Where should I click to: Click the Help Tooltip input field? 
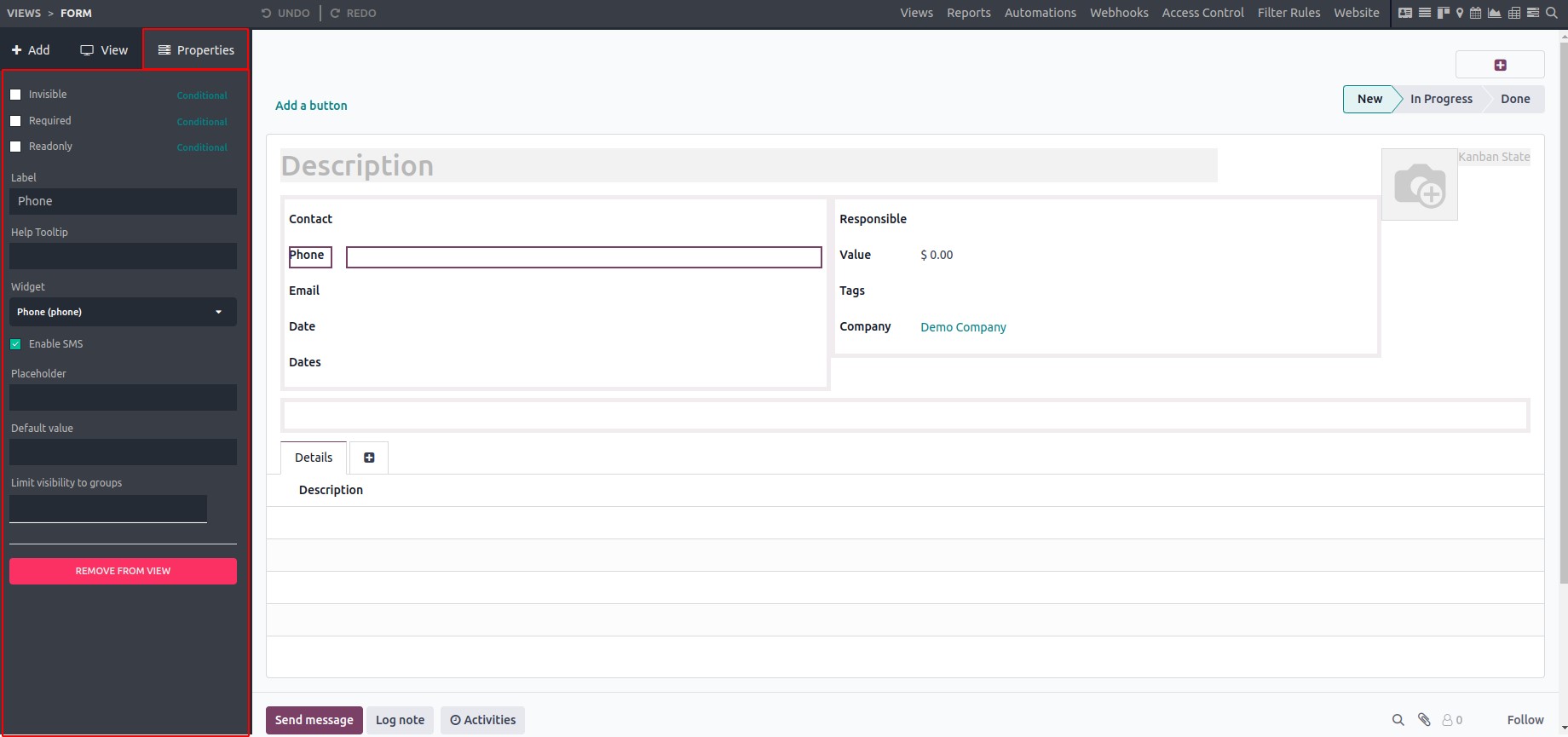[123, 256]
